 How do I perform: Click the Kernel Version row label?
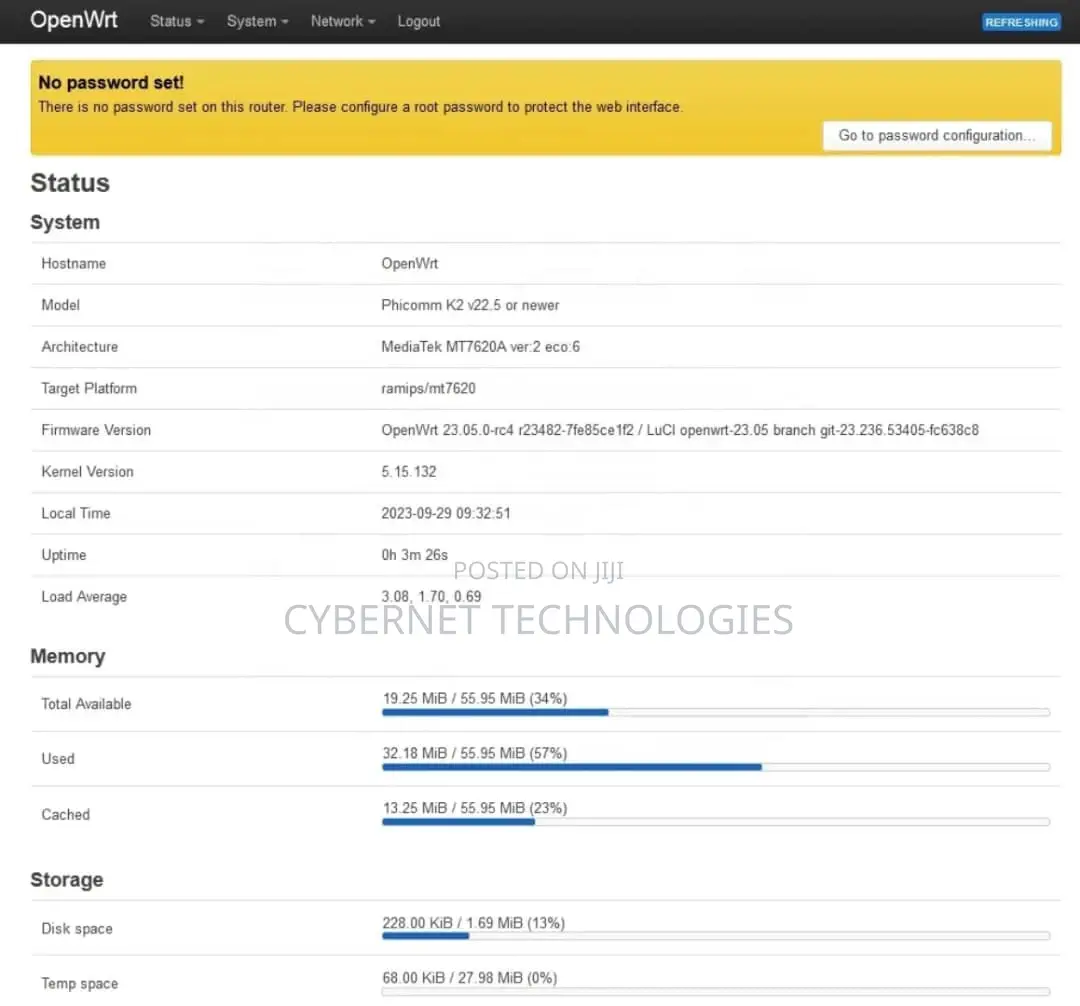coord(87,472)
